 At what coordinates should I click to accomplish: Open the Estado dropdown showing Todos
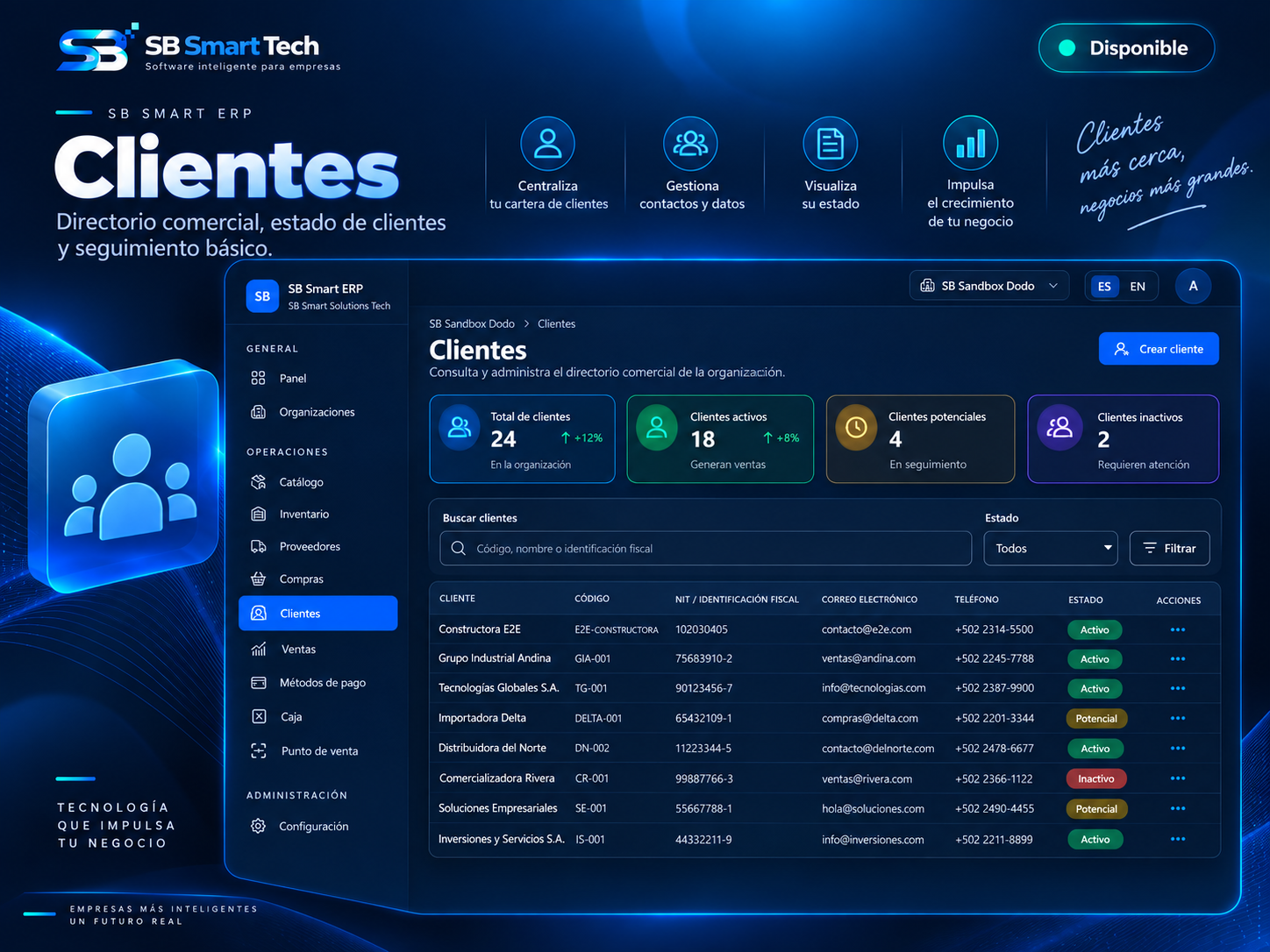(x=1051, y=548)
